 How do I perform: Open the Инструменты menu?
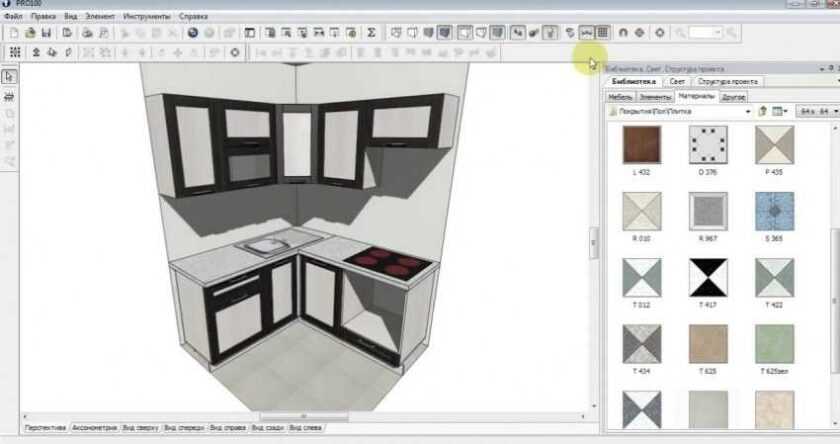(146, 17)
